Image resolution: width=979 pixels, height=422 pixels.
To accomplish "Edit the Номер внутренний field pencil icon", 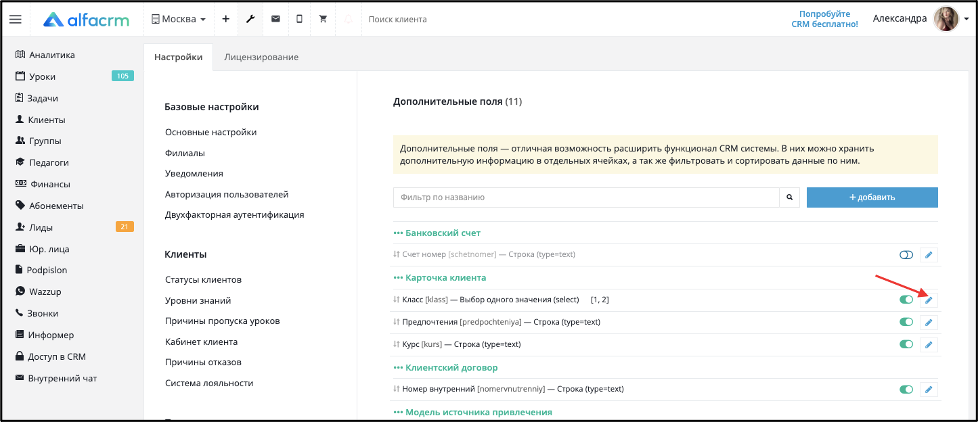I will (x=928, y=390).
